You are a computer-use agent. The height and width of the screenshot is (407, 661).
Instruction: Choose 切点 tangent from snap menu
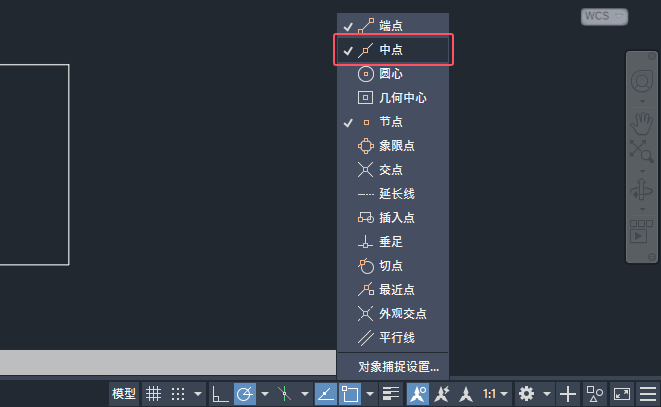tap(392, 266)
